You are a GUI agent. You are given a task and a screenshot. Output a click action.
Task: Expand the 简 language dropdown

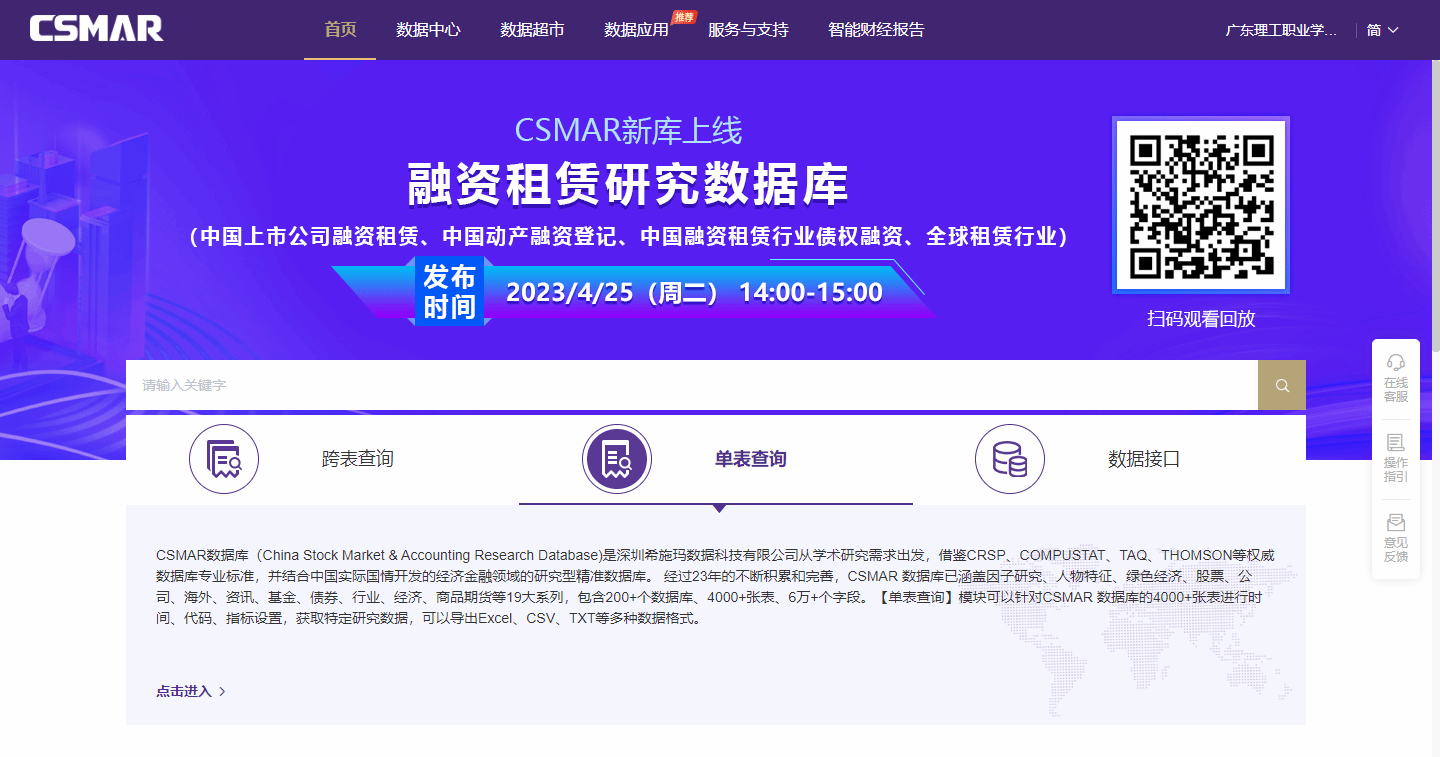tap(1382, 30)
